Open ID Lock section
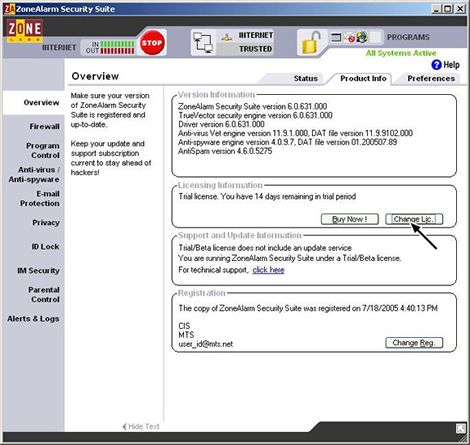 [x=45, y=246]
